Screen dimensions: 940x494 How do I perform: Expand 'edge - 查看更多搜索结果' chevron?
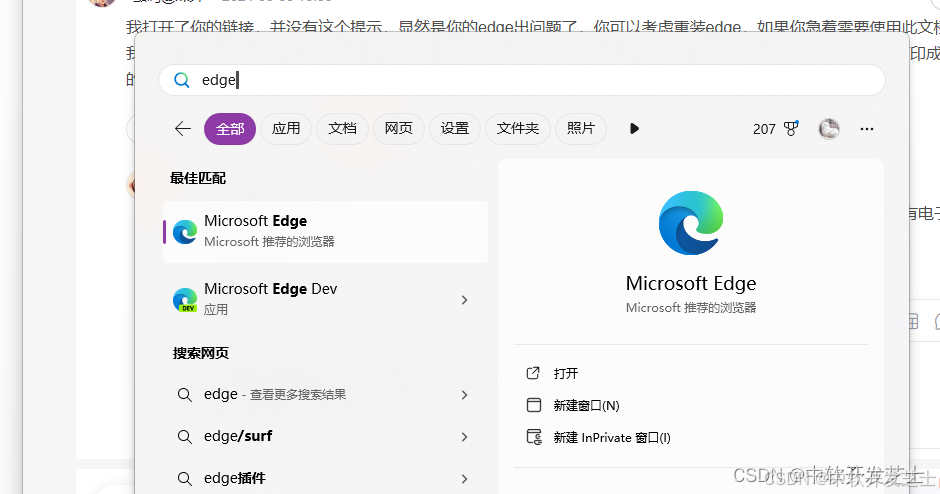(x=465, y=394)
